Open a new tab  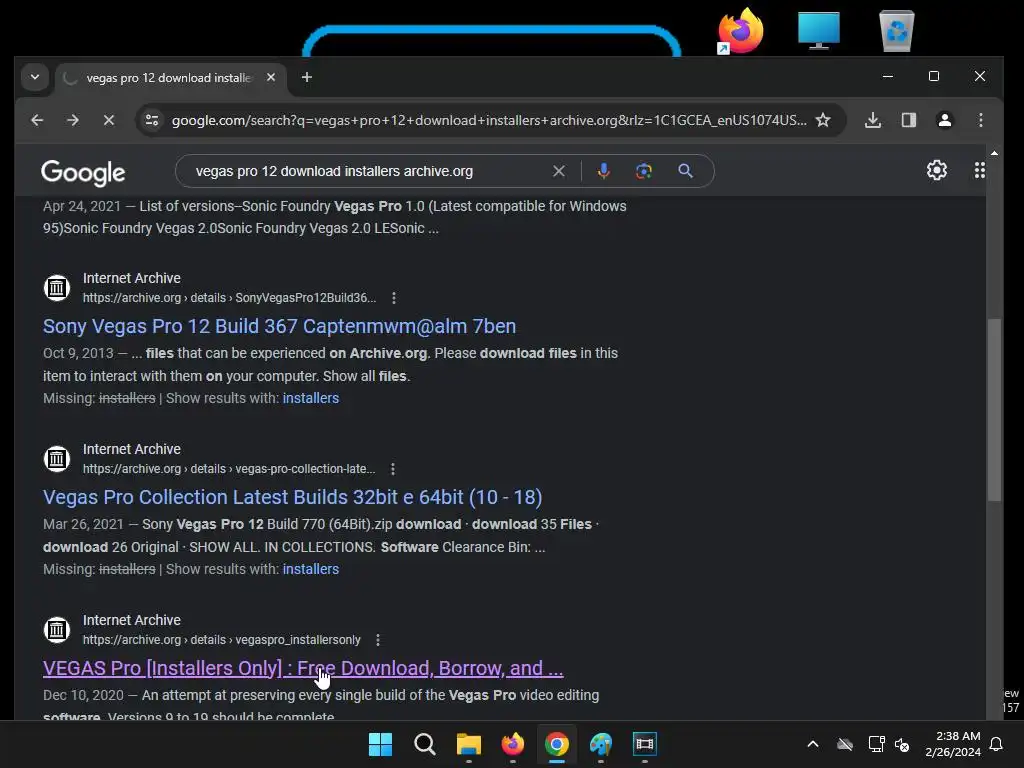point(307,77)
